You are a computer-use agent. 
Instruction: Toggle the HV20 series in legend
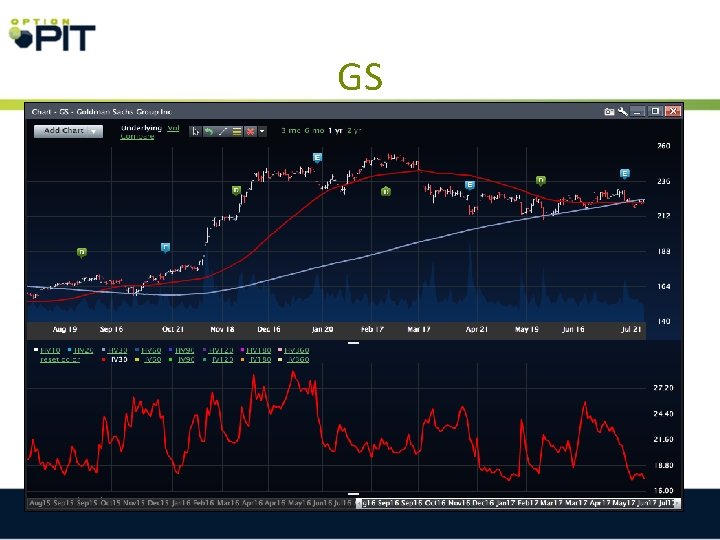pos(83,350)
